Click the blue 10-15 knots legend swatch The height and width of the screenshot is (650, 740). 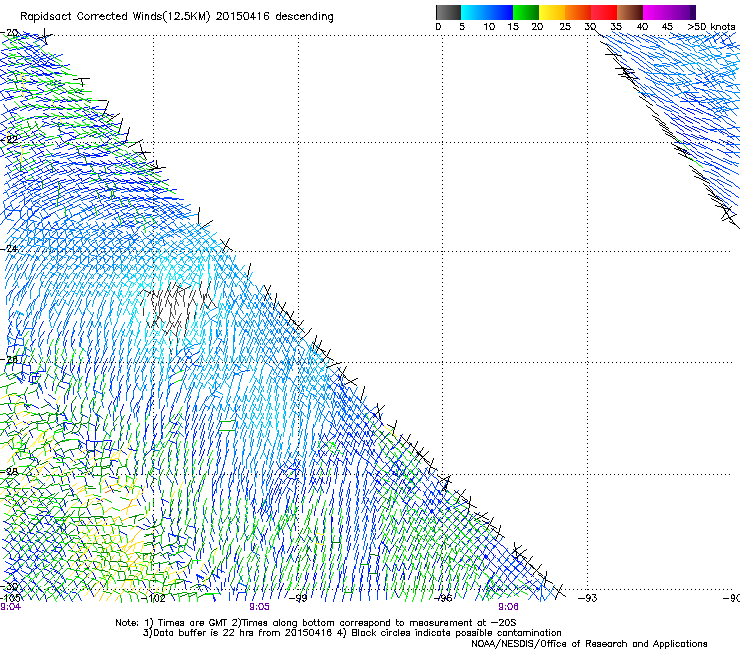pyautogui.click(x=500, y=12)
